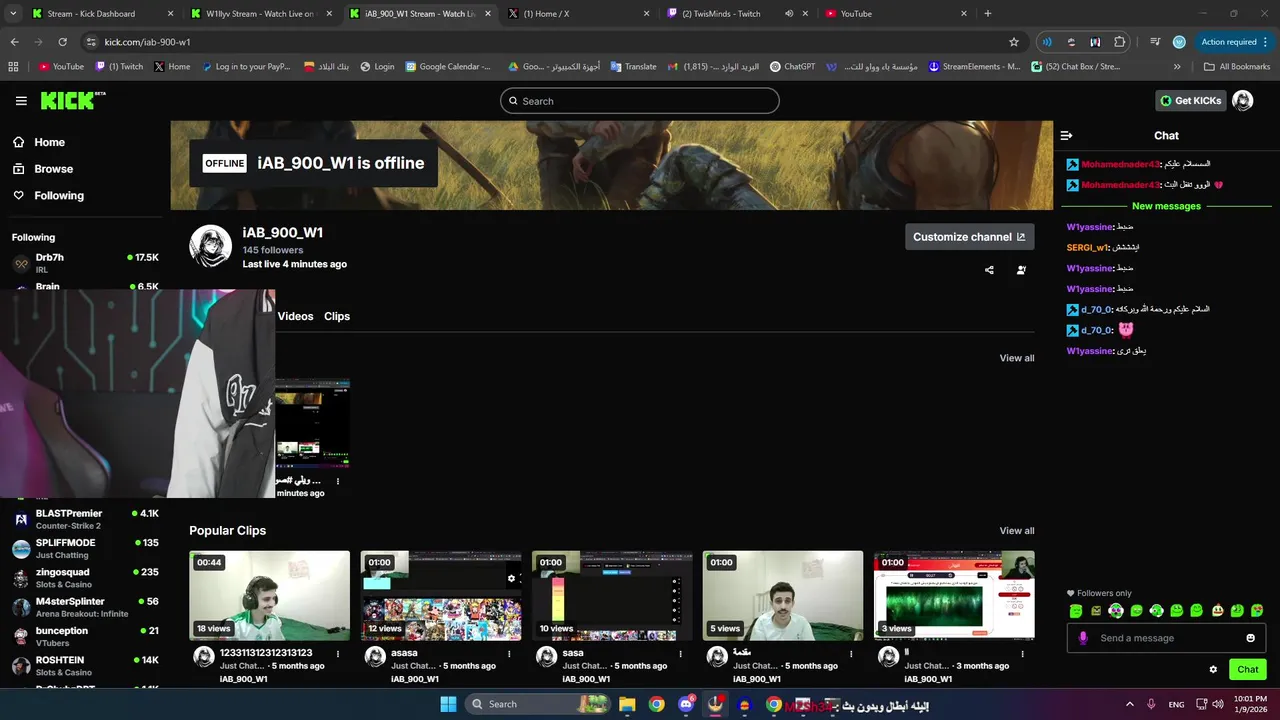Screen dimensions: 1280x720
Task: Click the Send a message field
Action: tap(1166, 638)
